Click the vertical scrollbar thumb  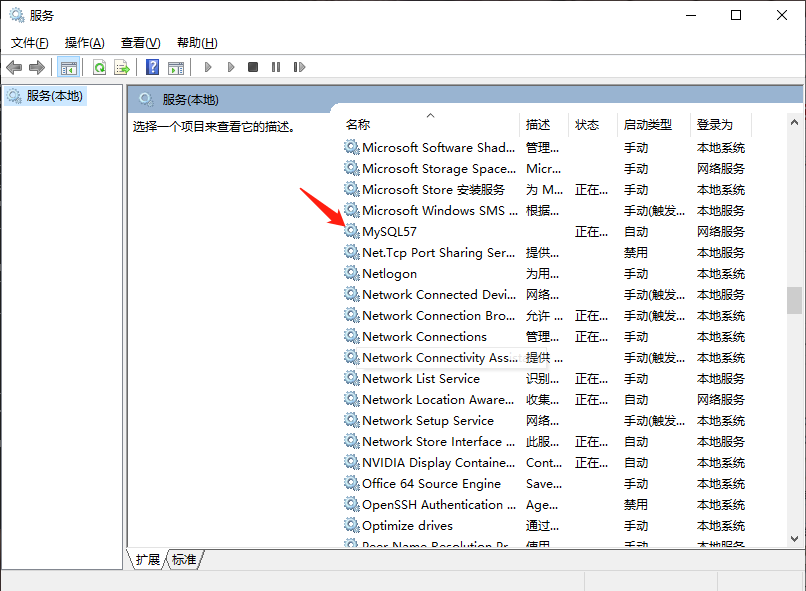[794, 300]
